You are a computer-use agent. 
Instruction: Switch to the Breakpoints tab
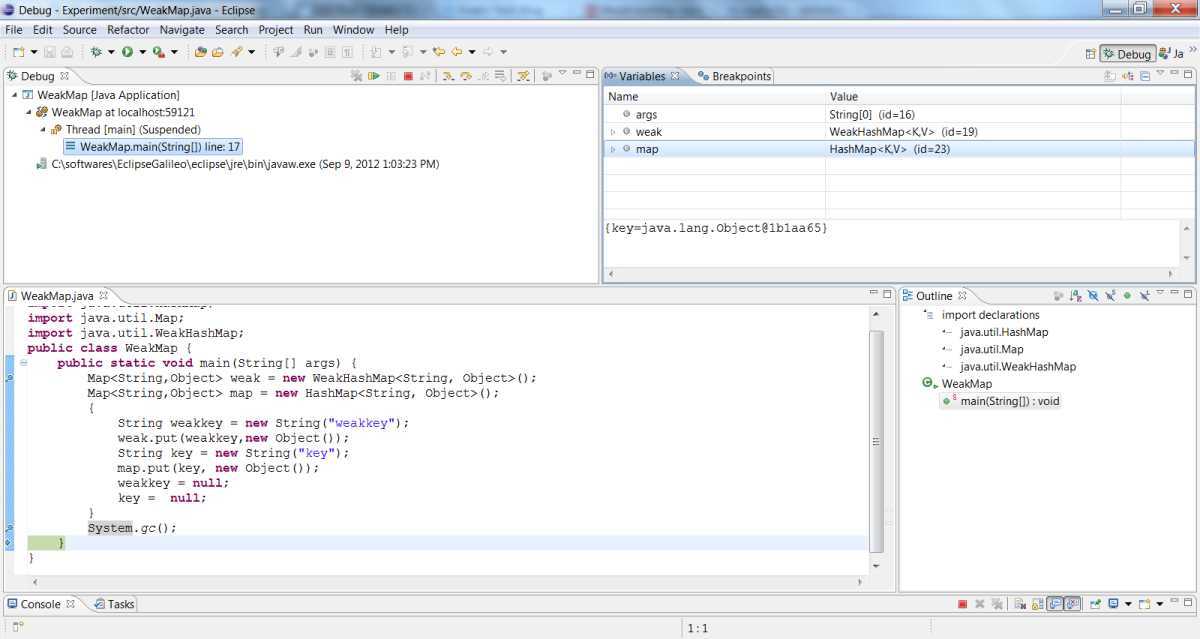[734, 76]
